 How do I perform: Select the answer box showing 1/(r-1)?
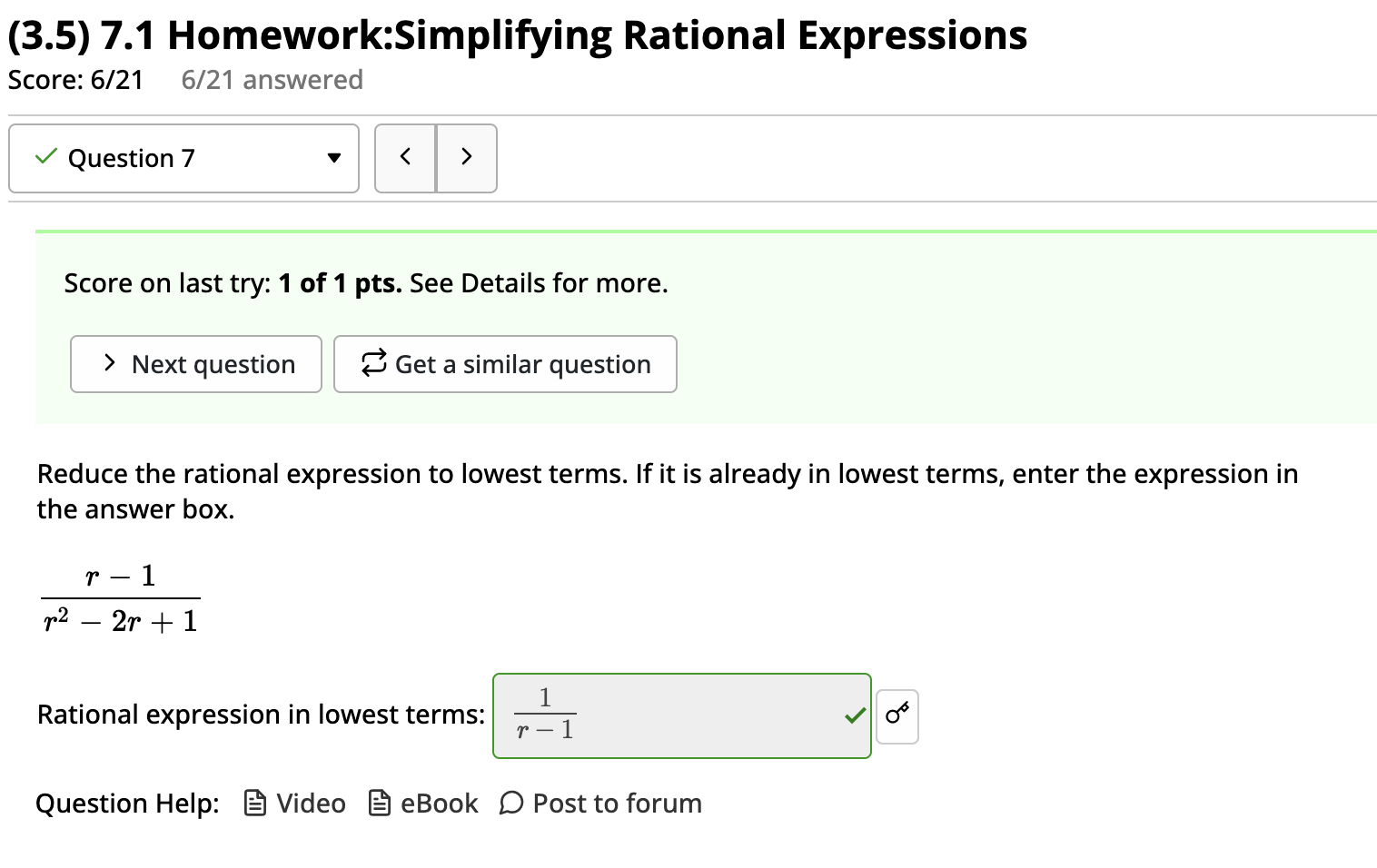[x=681, y=715]
